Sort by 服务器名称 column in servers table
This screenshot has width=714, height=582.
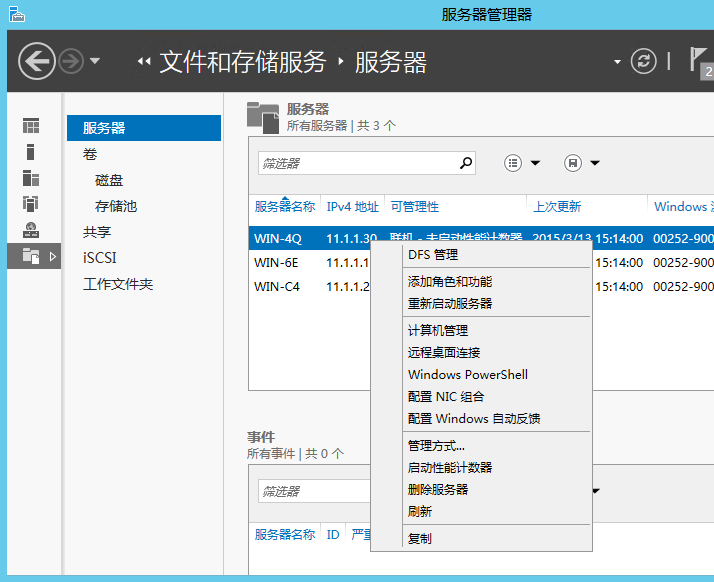(285, 206)
